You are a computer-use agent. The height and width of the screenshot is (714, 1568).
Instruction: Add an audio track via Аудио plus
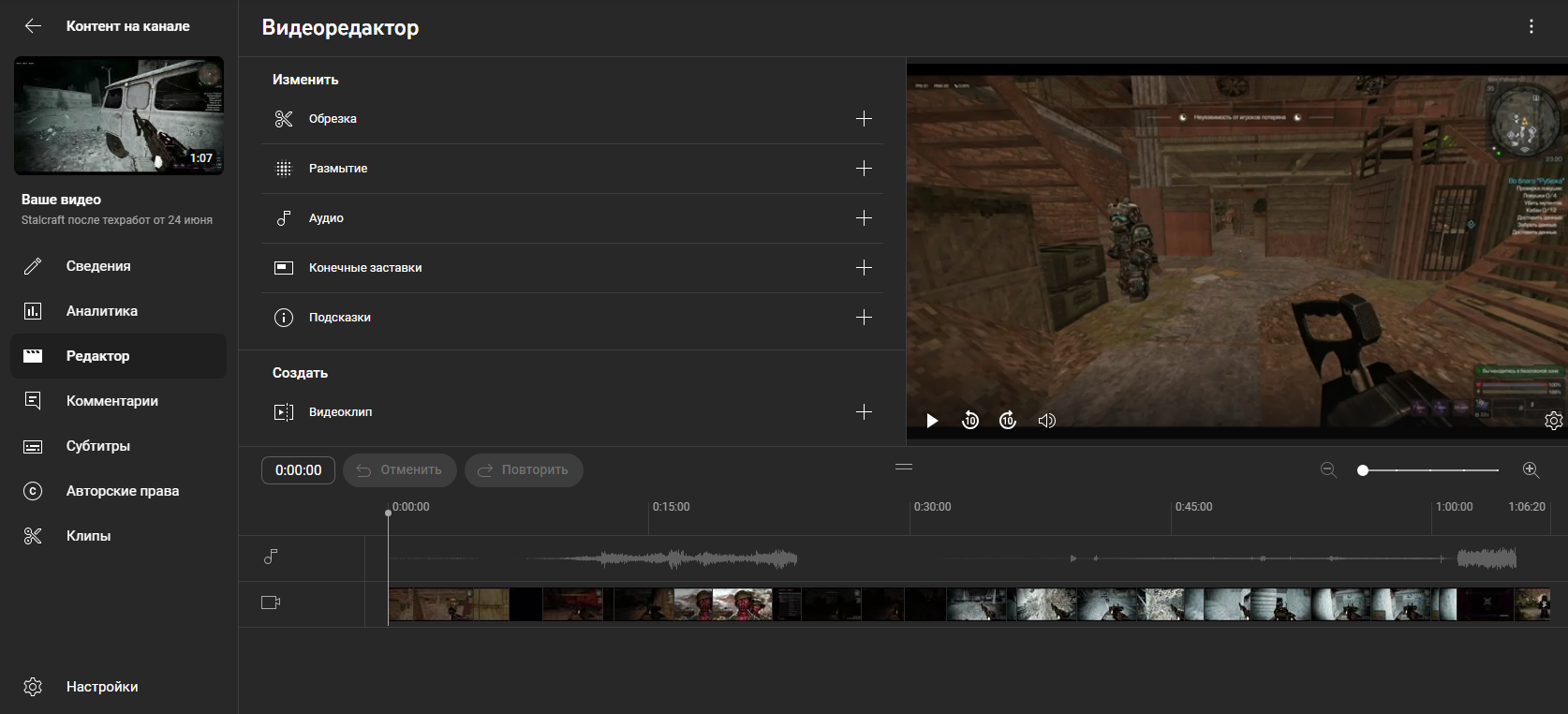(864, 218)
